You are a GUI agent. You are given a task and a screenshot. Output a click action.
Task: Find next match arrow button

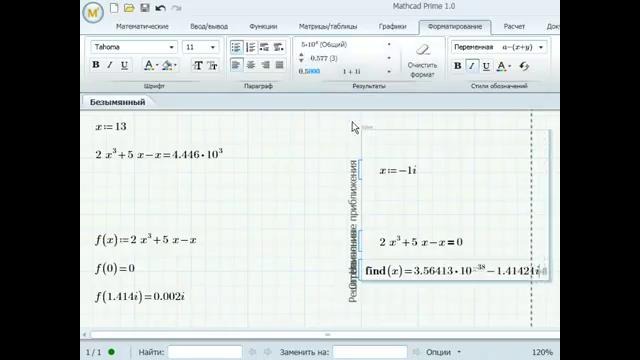click(x=267, y=352)
